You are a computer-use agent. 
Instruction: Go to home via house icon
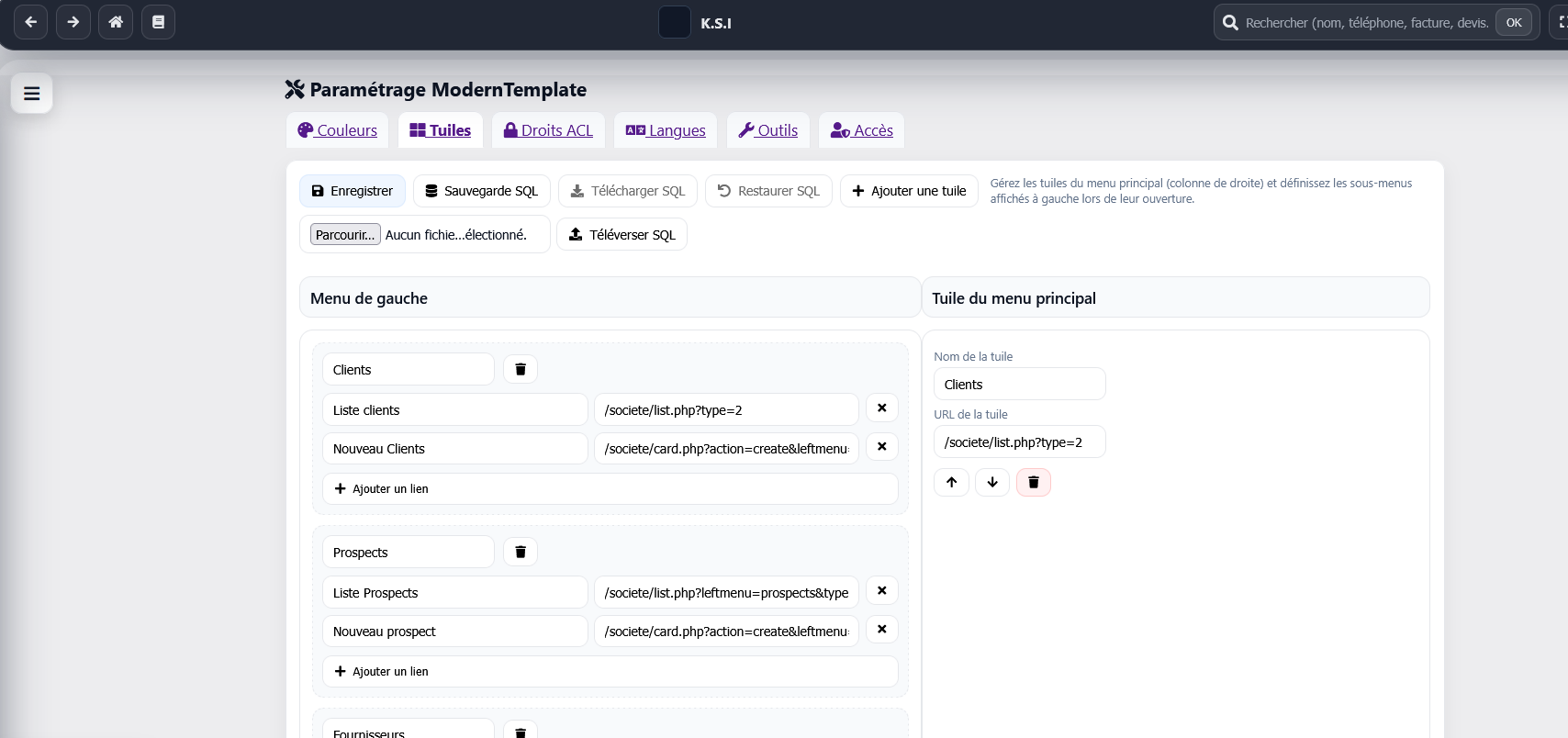point(116,22)
